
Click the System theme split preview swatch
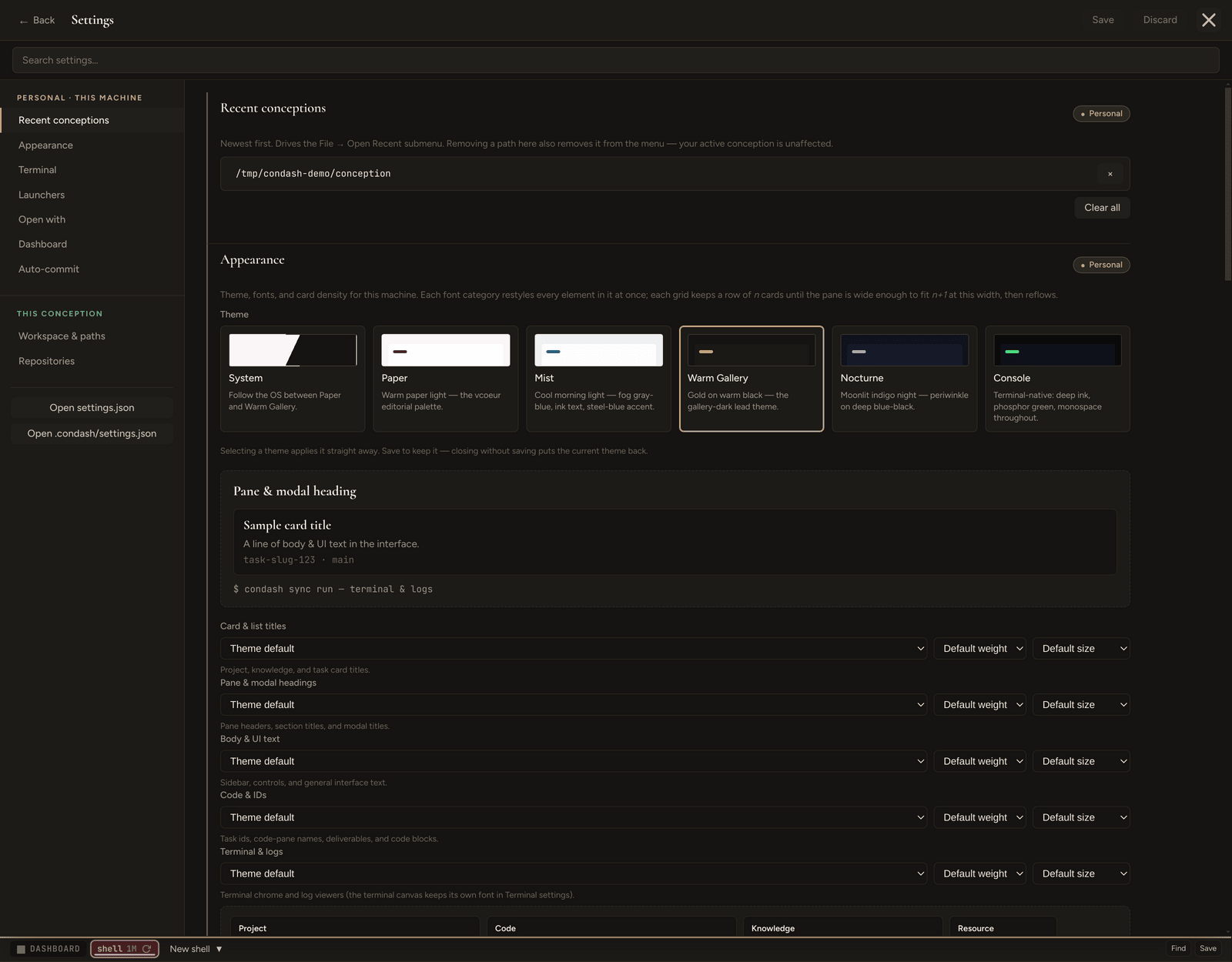pos(293,350)
